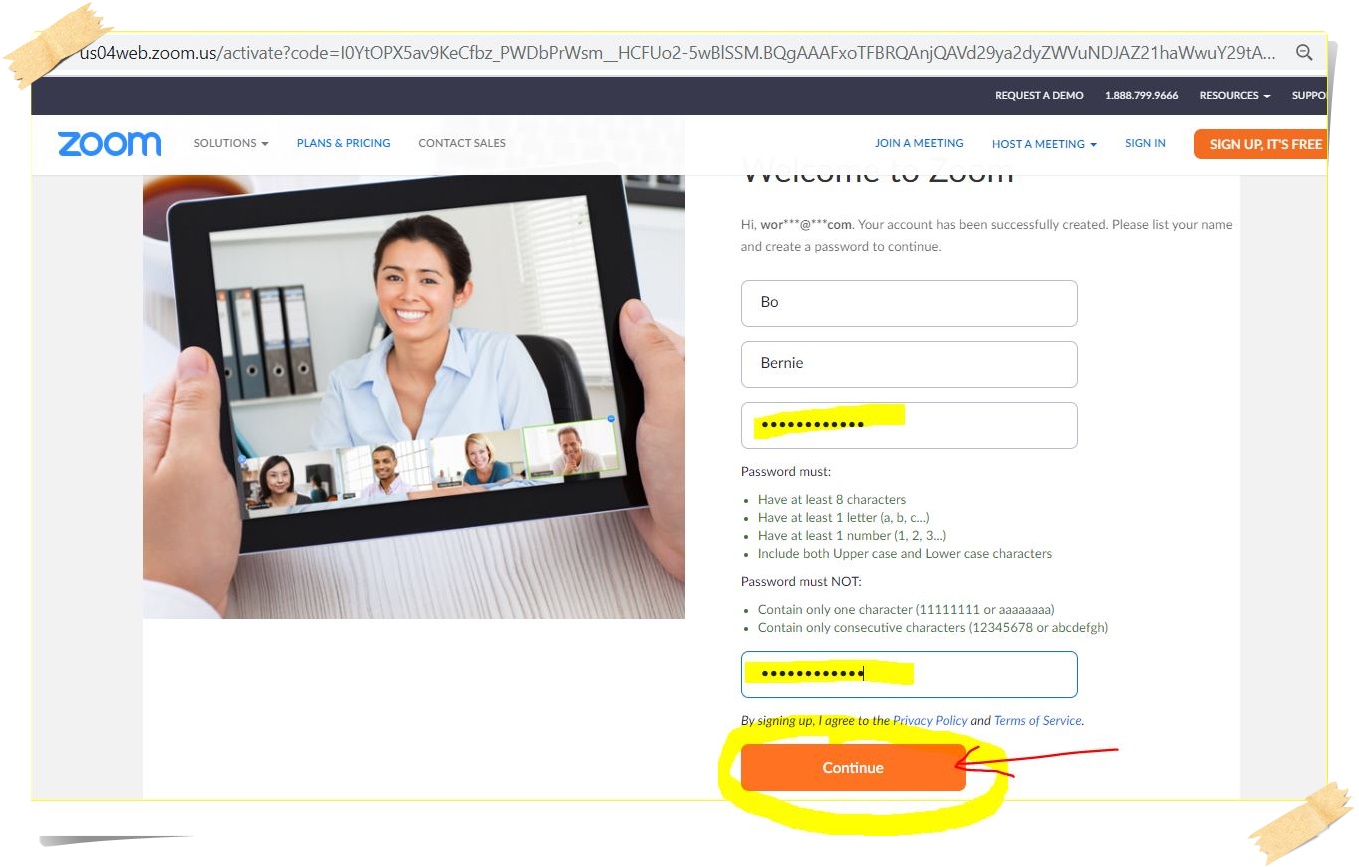Click the first name field containing Bo
Image resolution: width=1359 pixels, height=867 pixels.
pyautogui.click(x=909, y=303)
